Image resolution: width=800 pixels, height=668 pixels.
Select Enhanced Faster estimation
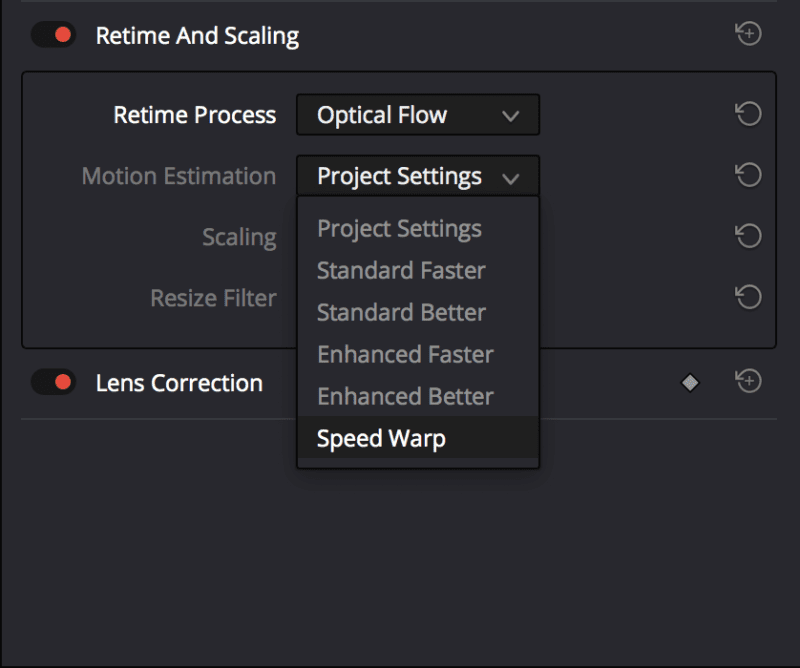(405, 354)
